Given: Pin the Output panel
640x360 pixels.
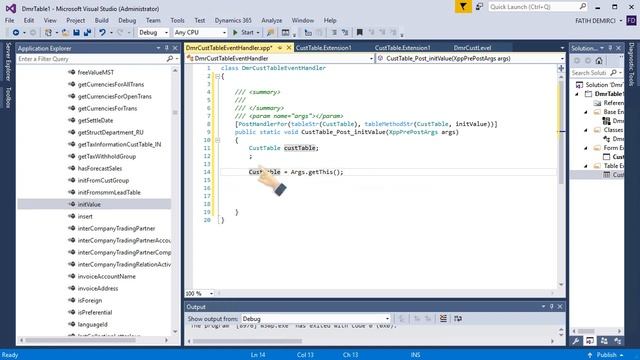Looking at the screenshot, I should (551, 307).
